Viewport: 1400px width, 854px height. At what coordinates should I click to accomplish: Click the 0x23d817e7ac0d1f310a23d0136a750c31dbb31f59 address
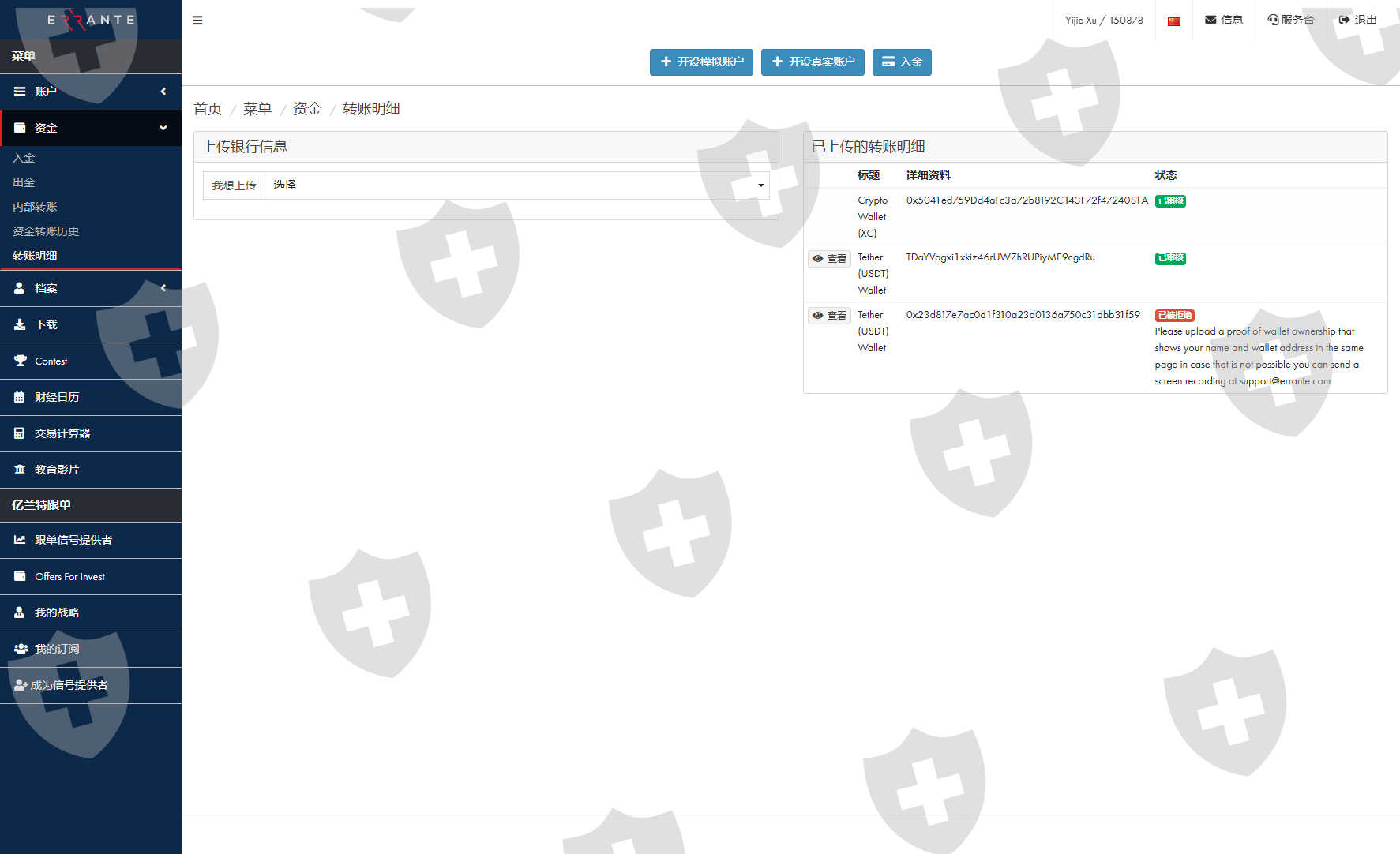point(1023,315)
